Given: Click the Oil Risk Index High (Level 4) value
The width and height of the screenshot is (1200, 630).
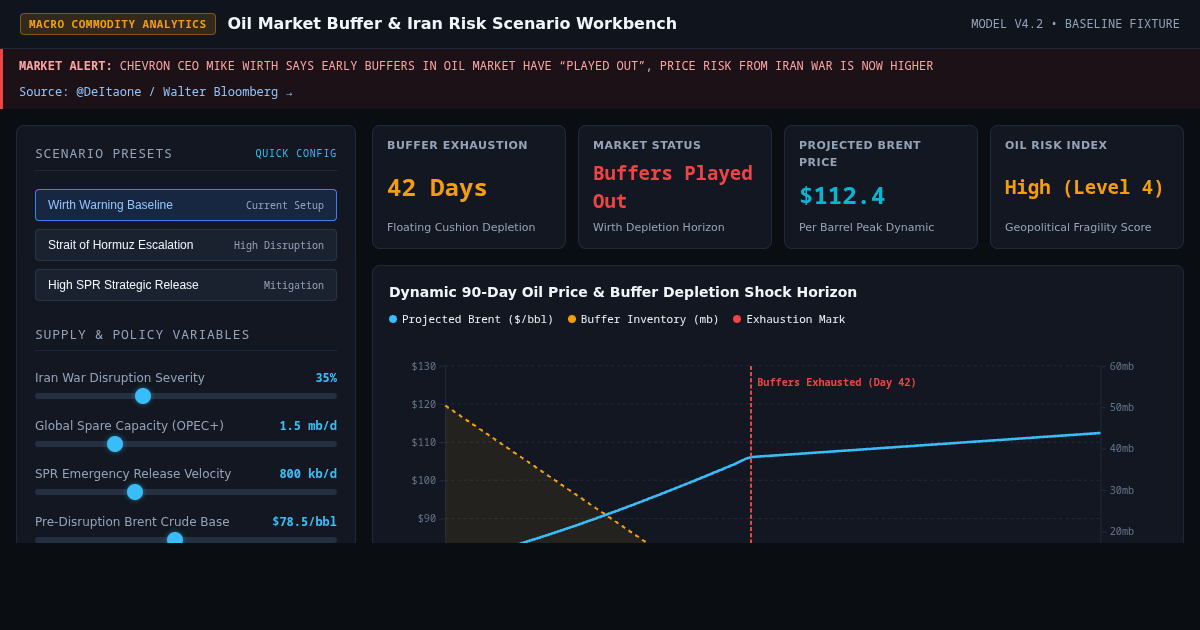Looking at the screenshot, I should point(1084,187).
